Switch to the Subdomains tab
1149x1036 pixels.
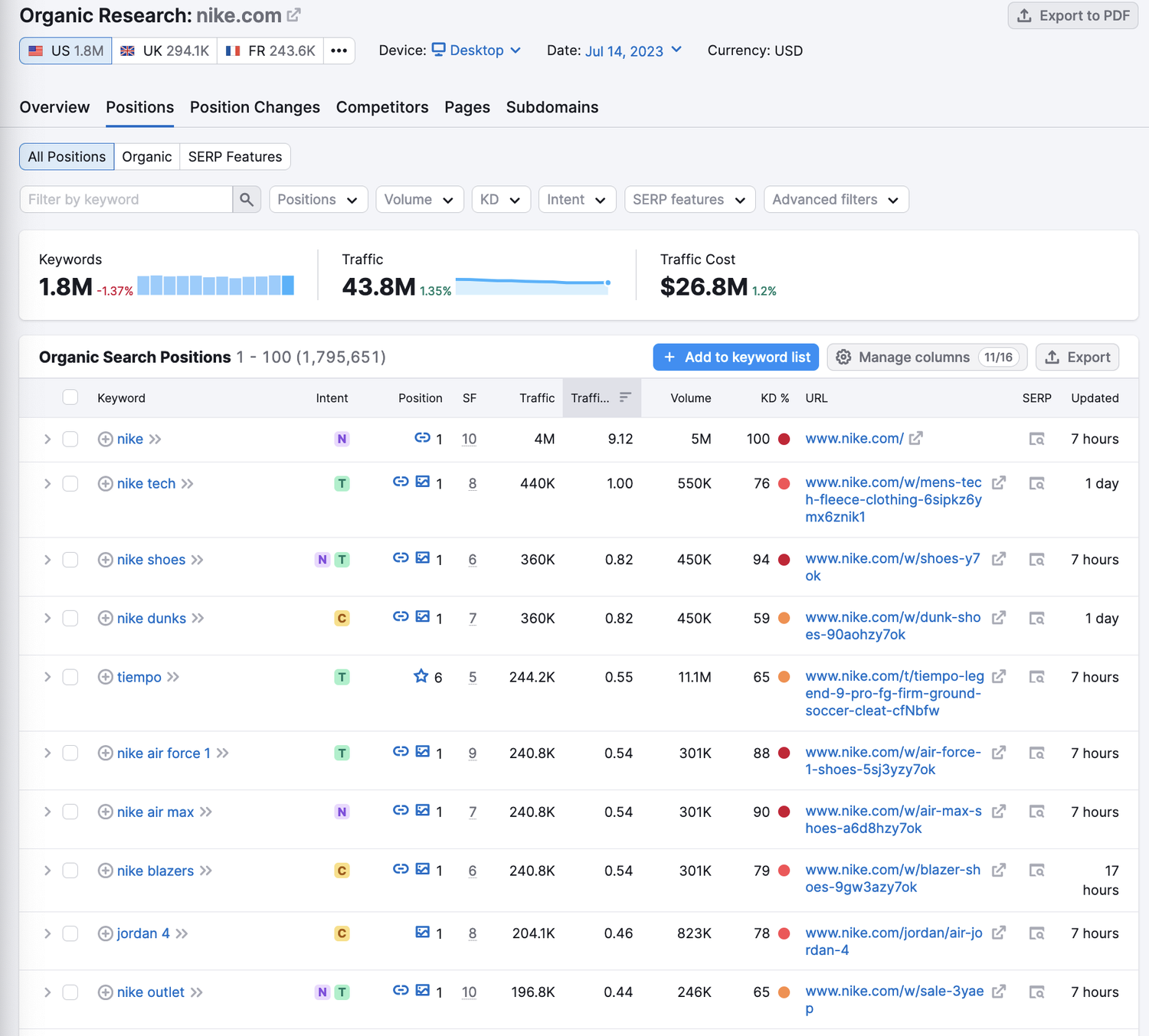[x=552, y=107]
